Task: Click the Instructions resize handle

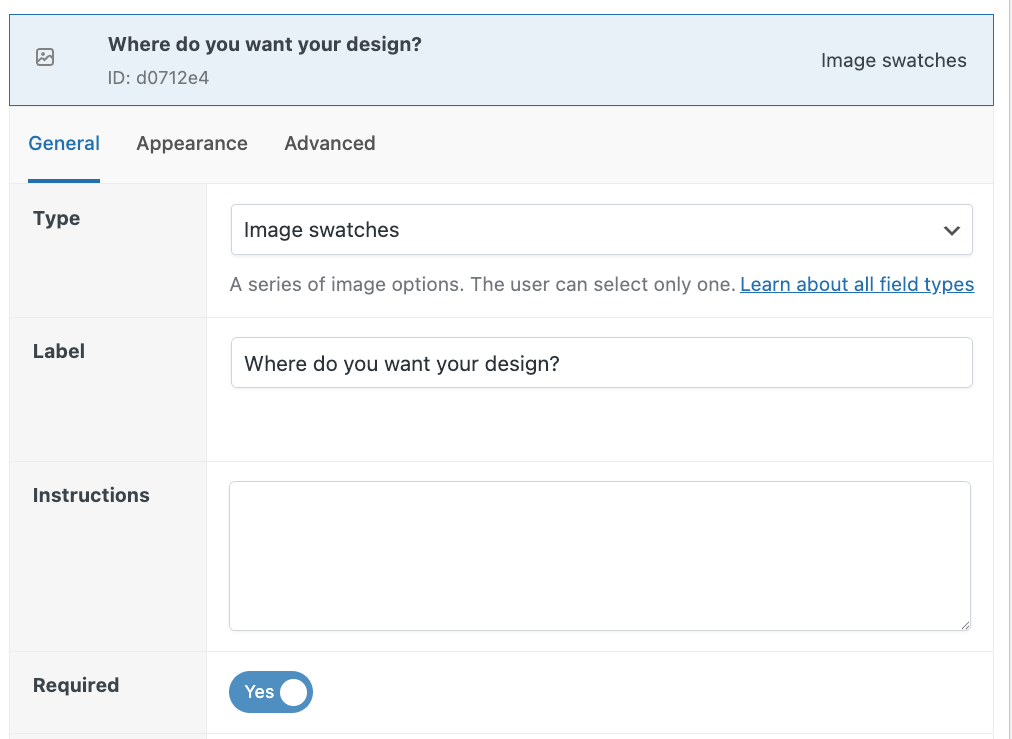Action: pos(965,623)
